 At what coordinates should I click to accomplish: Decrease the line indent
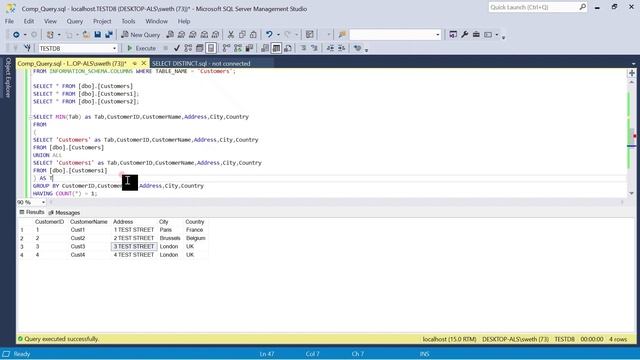330,48
